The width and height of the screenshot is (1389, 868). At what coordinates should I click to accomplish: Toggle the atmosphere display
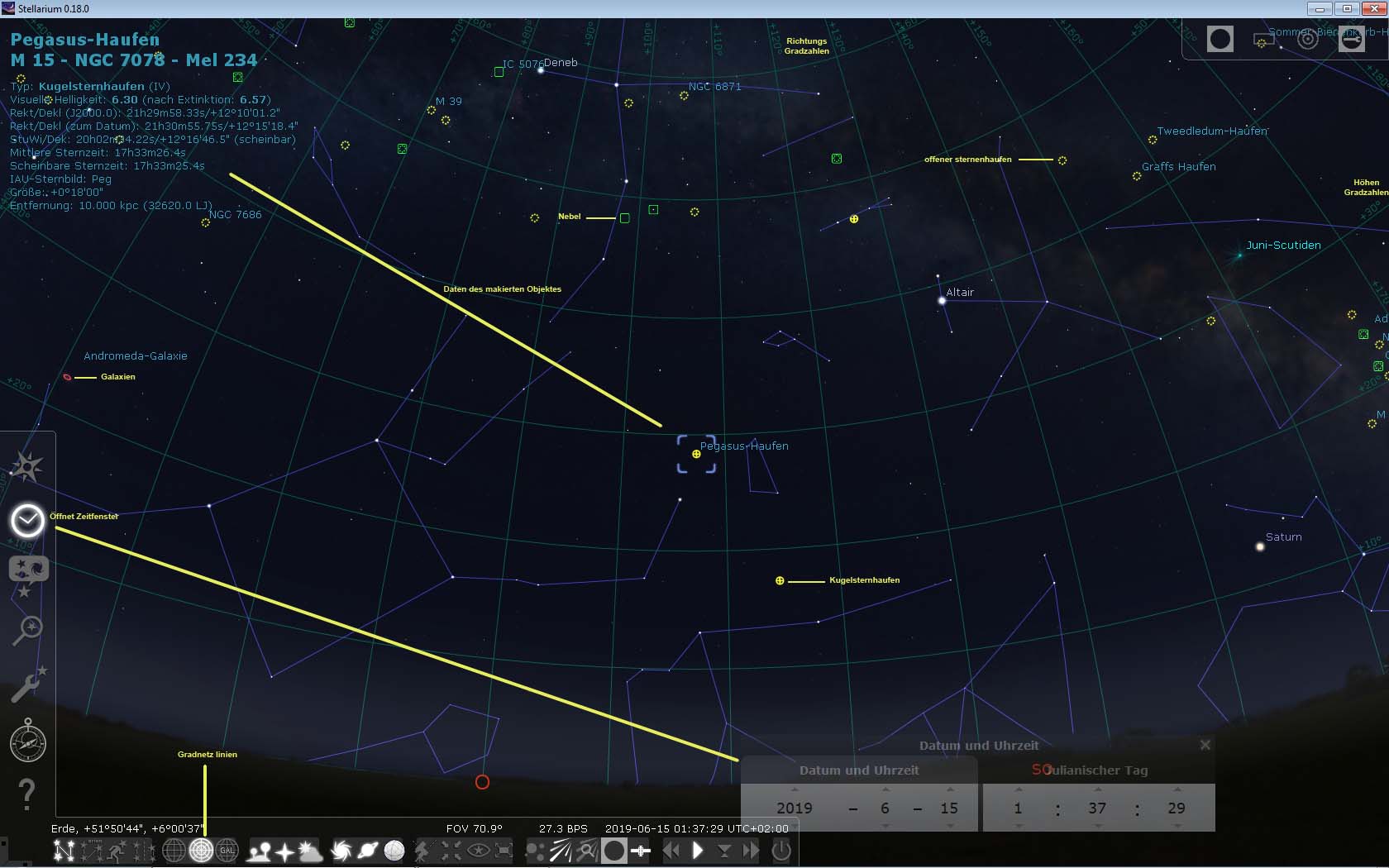311,850
